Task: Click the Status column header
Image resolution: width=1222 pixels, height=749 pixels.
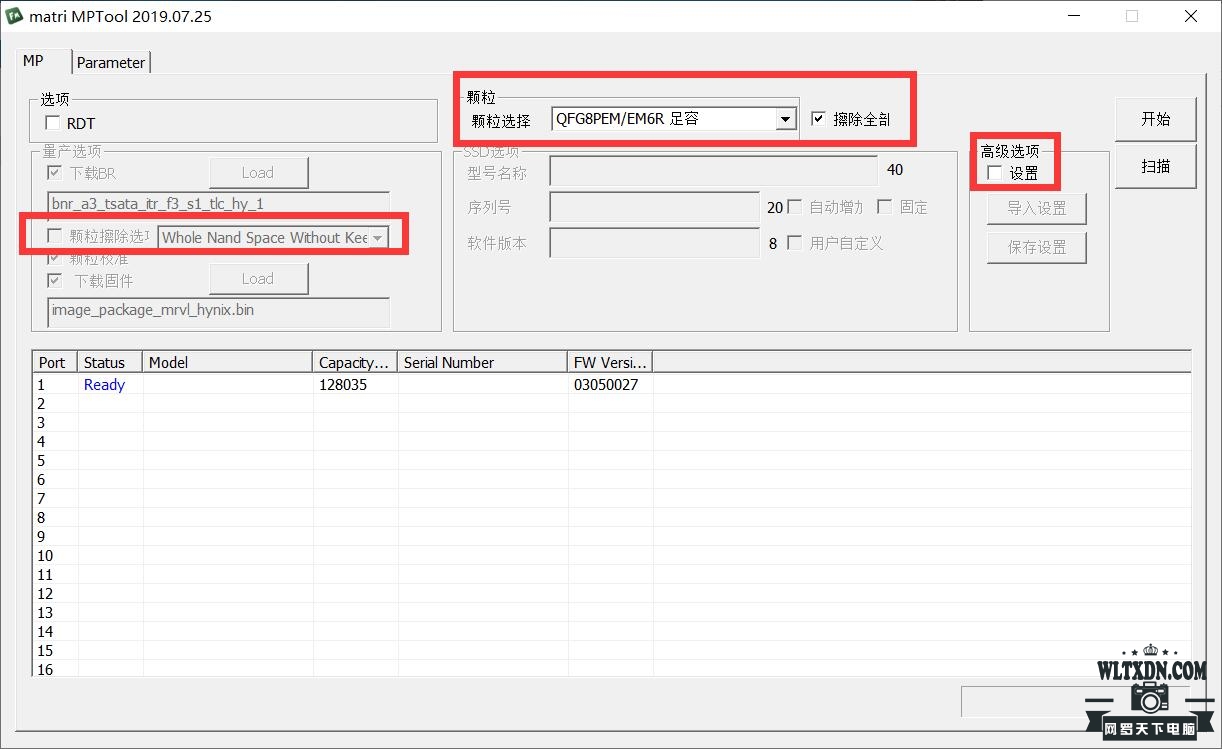Action: pyautogui.click(x=111, y=363)
